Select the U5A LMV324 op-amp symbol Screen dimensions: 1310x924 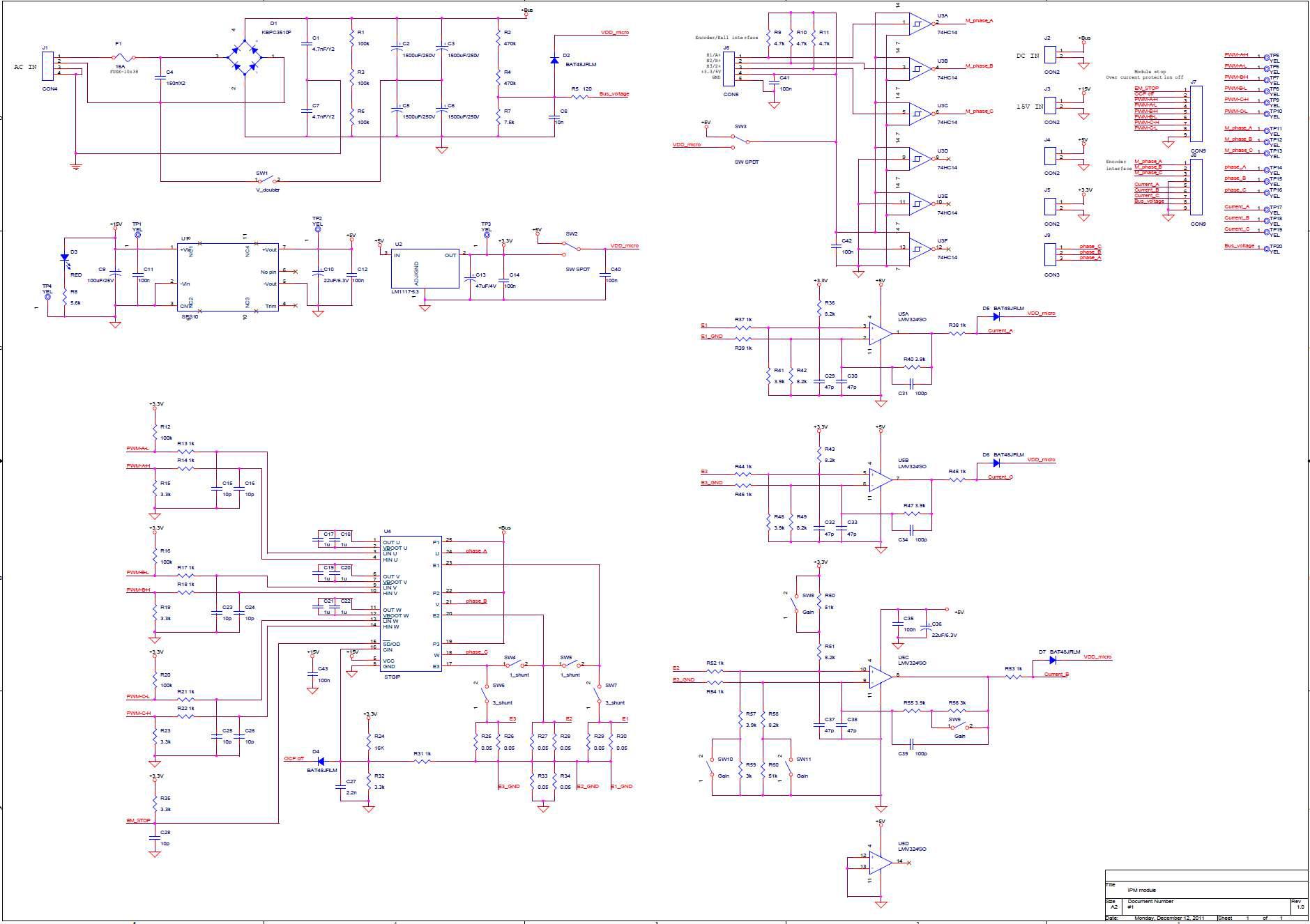(x=881, y=332)
